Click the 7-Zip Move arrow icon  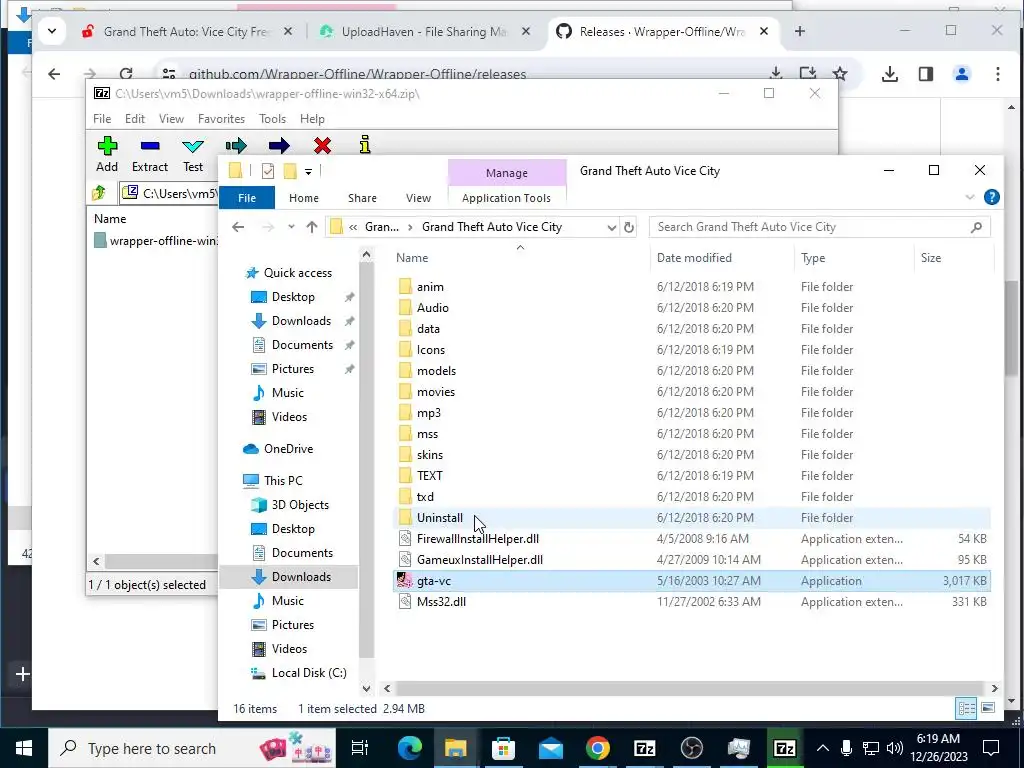coord(279,146)
